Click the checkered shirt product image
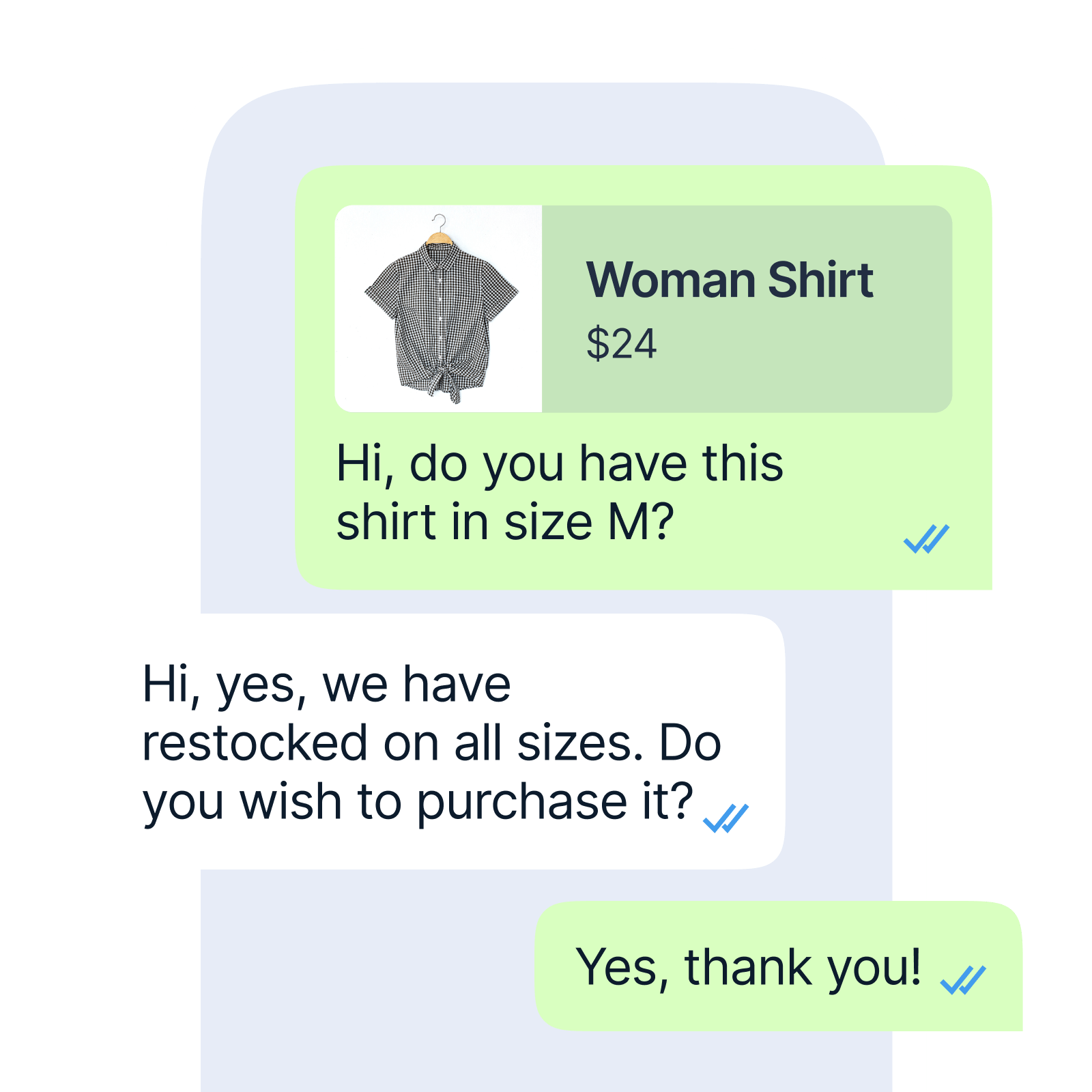 click(439, 308)
